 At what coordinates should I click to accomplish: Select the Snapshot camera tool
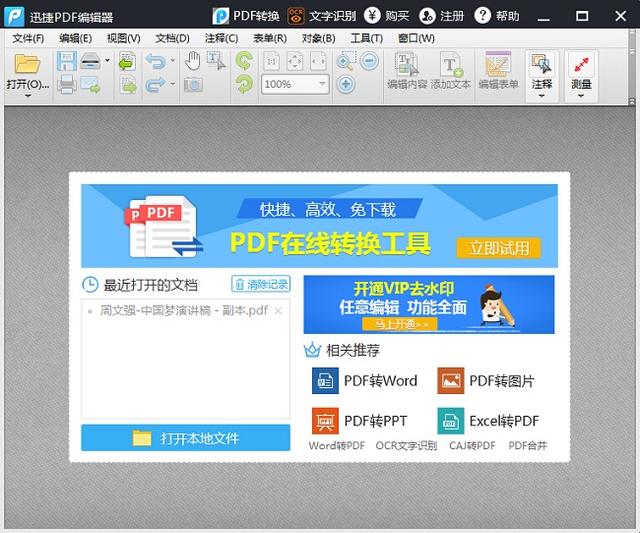193,85
